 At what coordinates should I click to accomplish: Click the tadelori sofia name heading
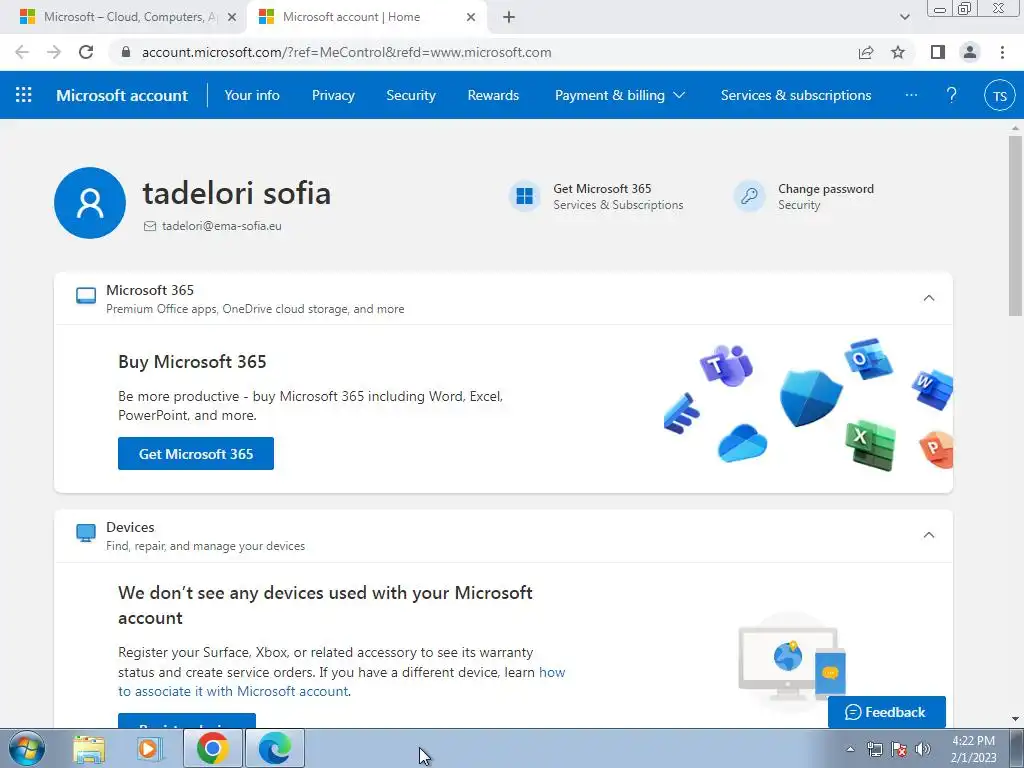[236, 193]
